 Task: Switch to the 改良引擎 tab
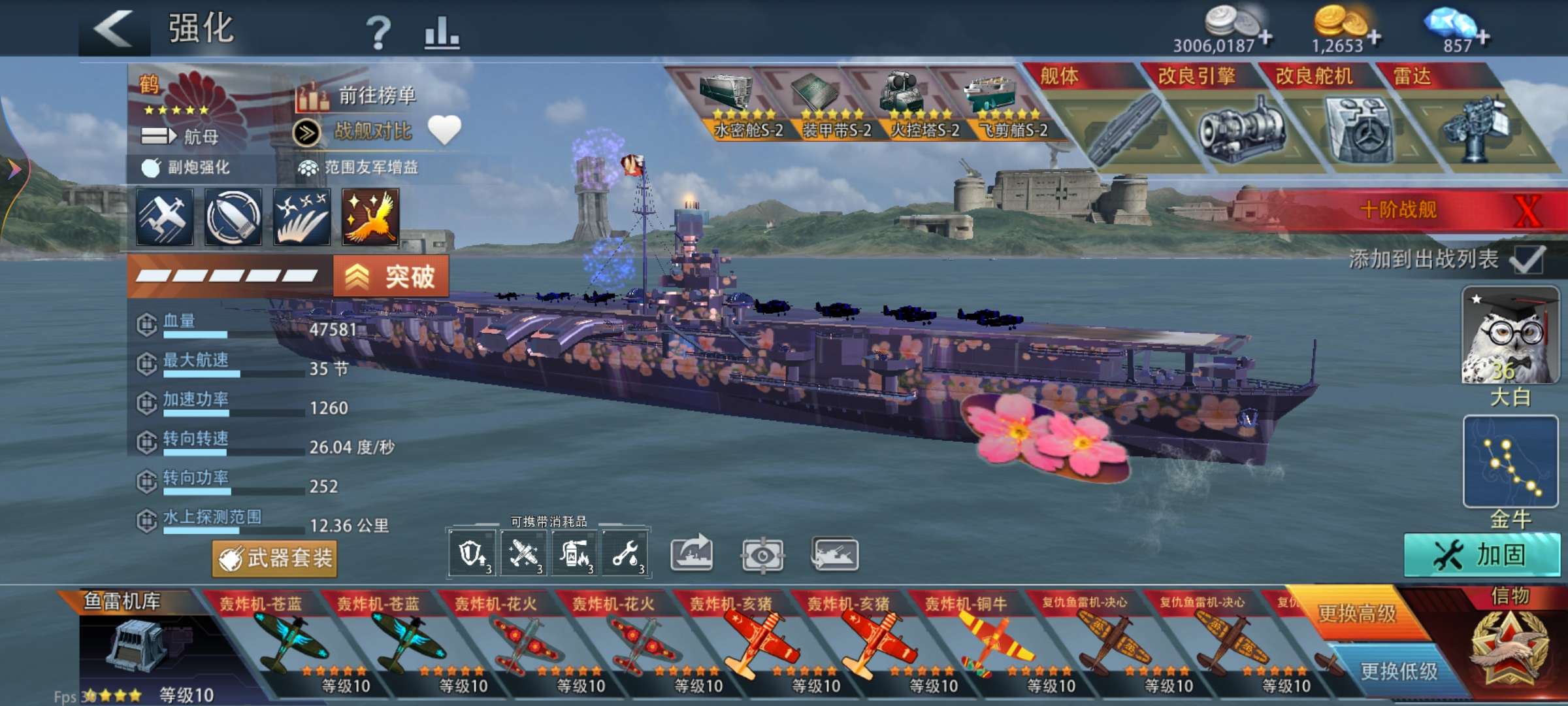click(1197, 76)
